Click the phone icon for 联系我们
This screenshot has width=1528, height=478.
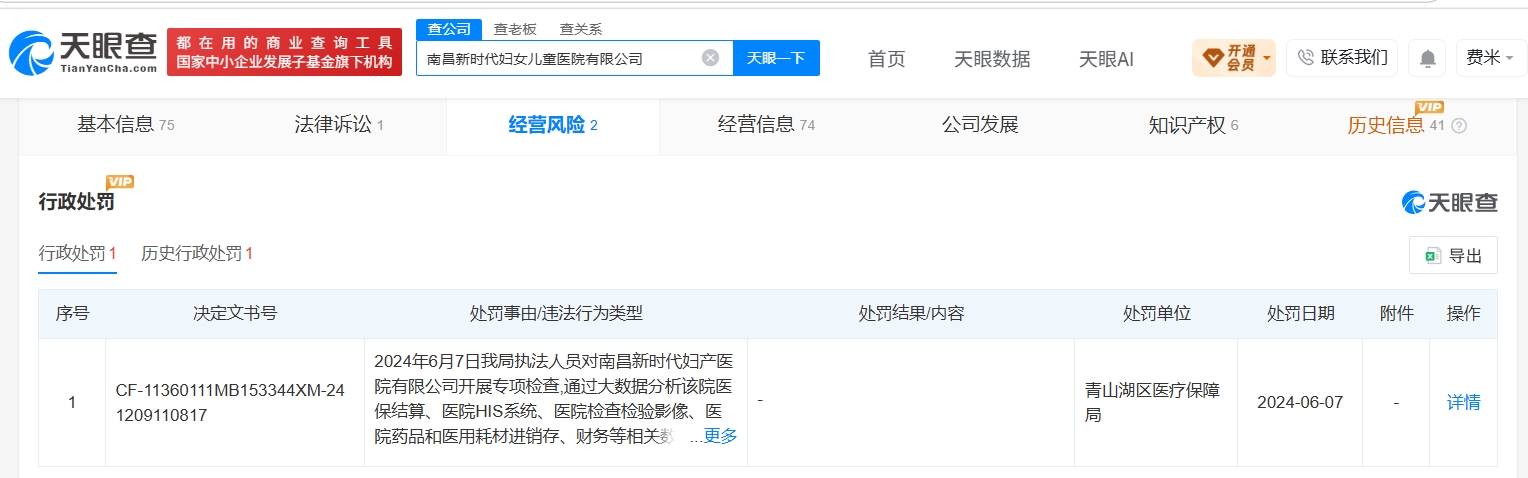pyautogui.click(x=1305, y=58)
